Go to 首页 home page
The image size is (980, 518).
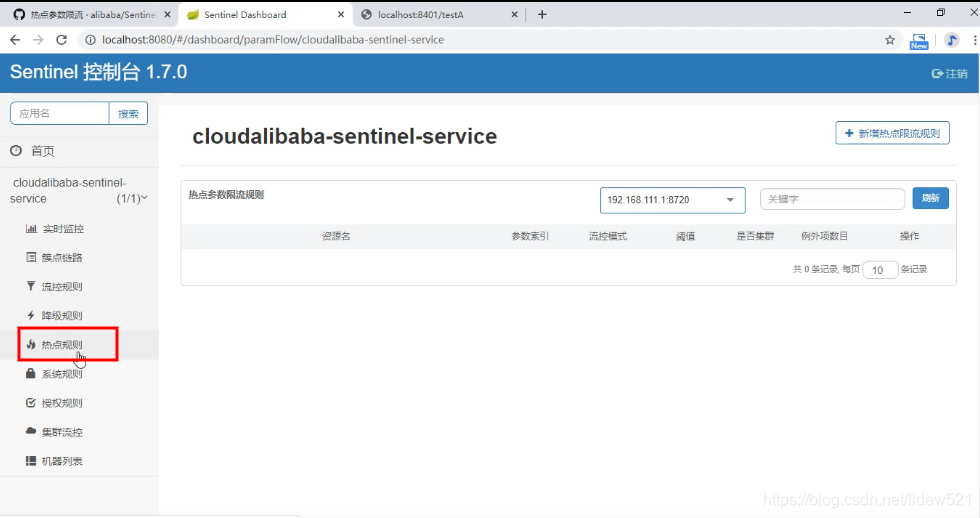click(x=42, y=151)
